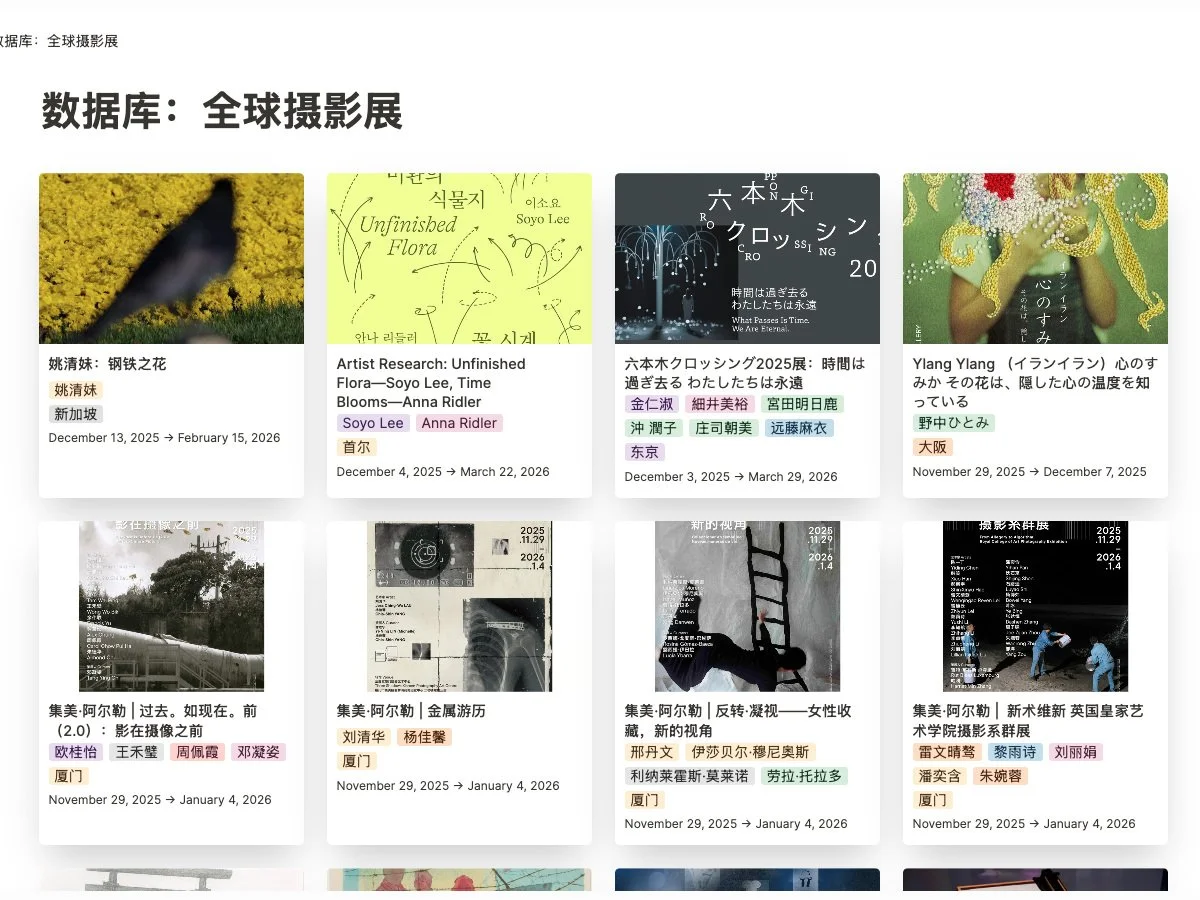The image size is (1200, 900).
Task: Select the 周佩霞 artist tag
Action: (197, 752)
